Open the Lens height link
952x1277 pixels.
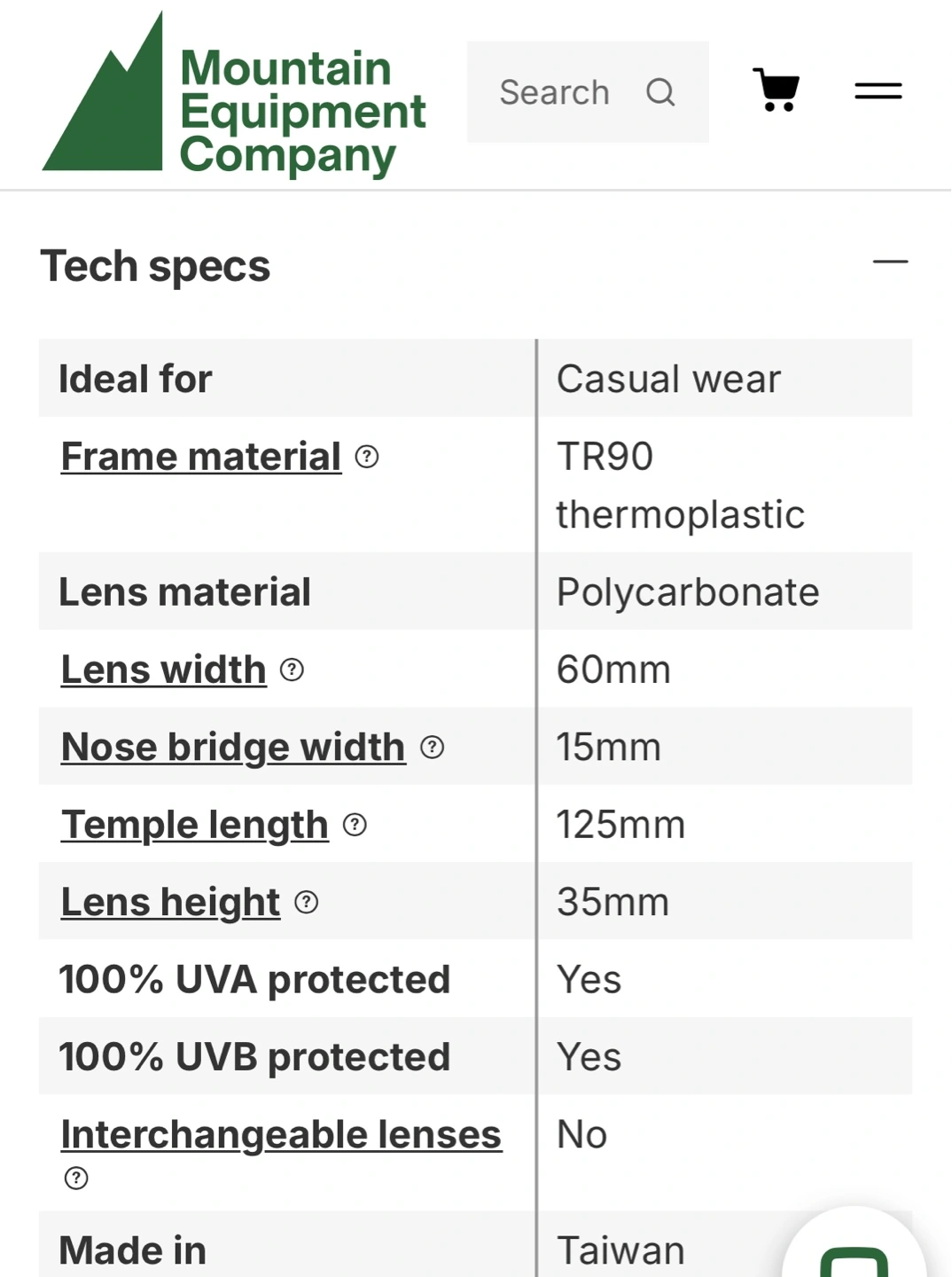170,903
